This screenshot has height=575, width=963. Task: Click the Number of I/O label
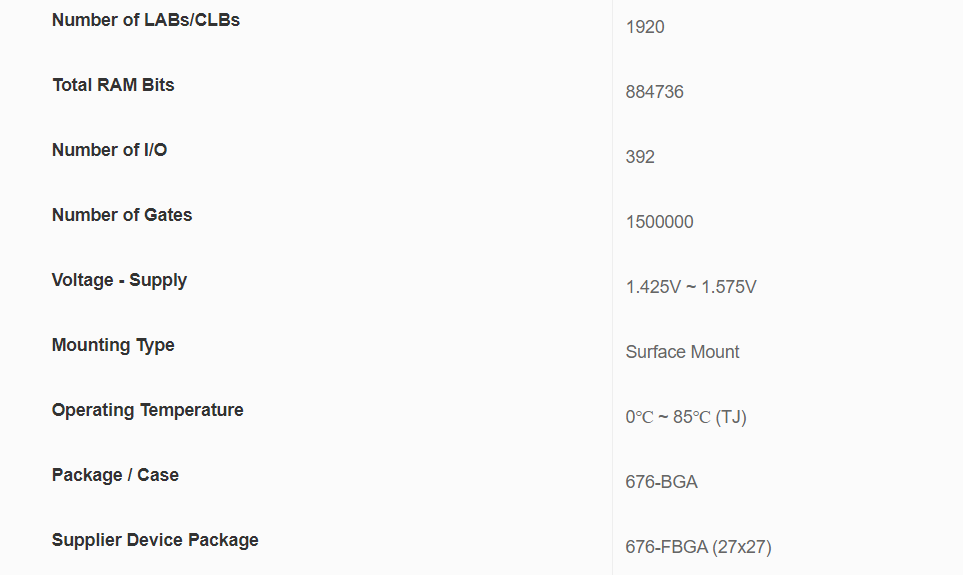(109, 150)
